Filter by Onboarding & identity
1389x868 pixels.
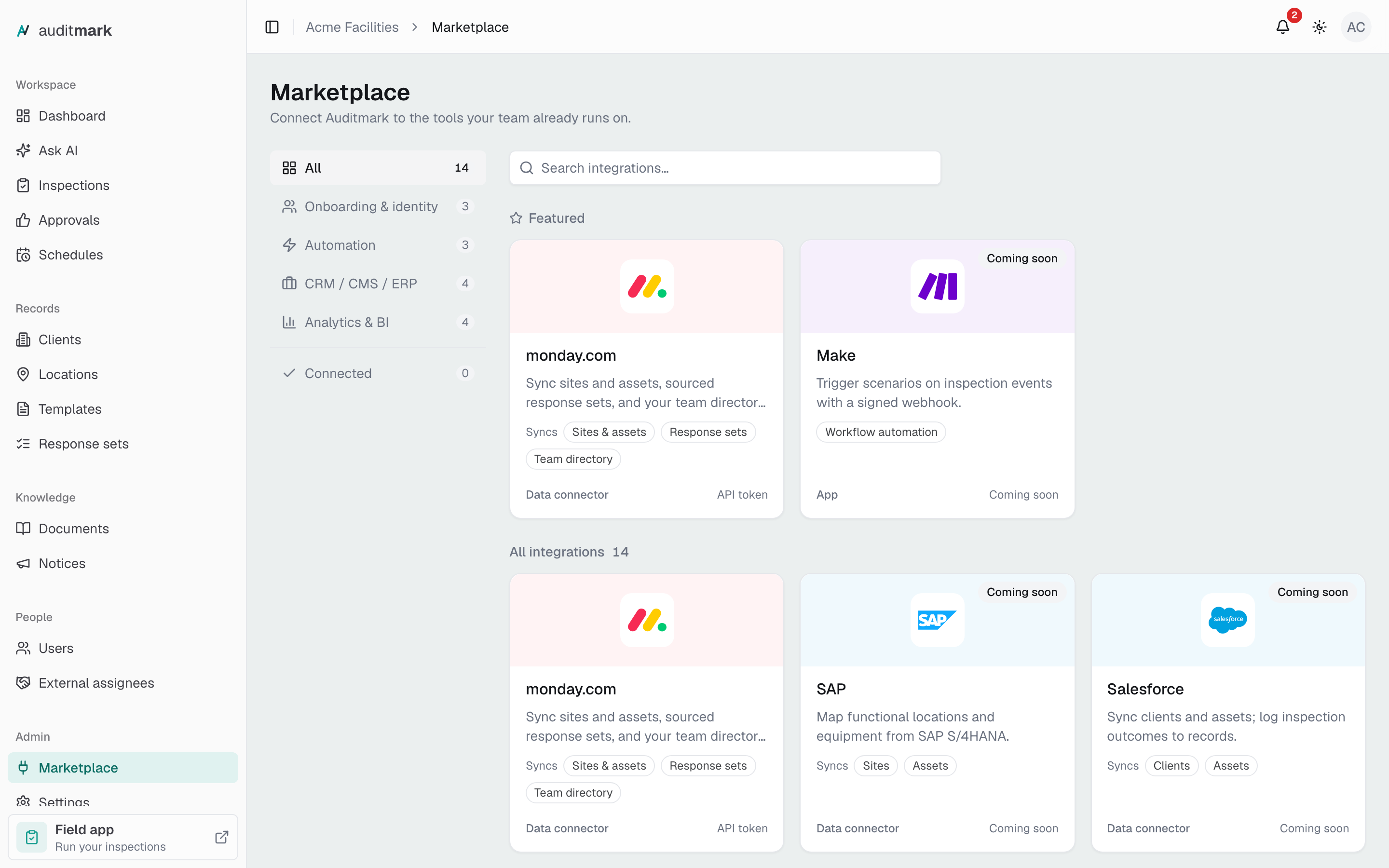378,207
